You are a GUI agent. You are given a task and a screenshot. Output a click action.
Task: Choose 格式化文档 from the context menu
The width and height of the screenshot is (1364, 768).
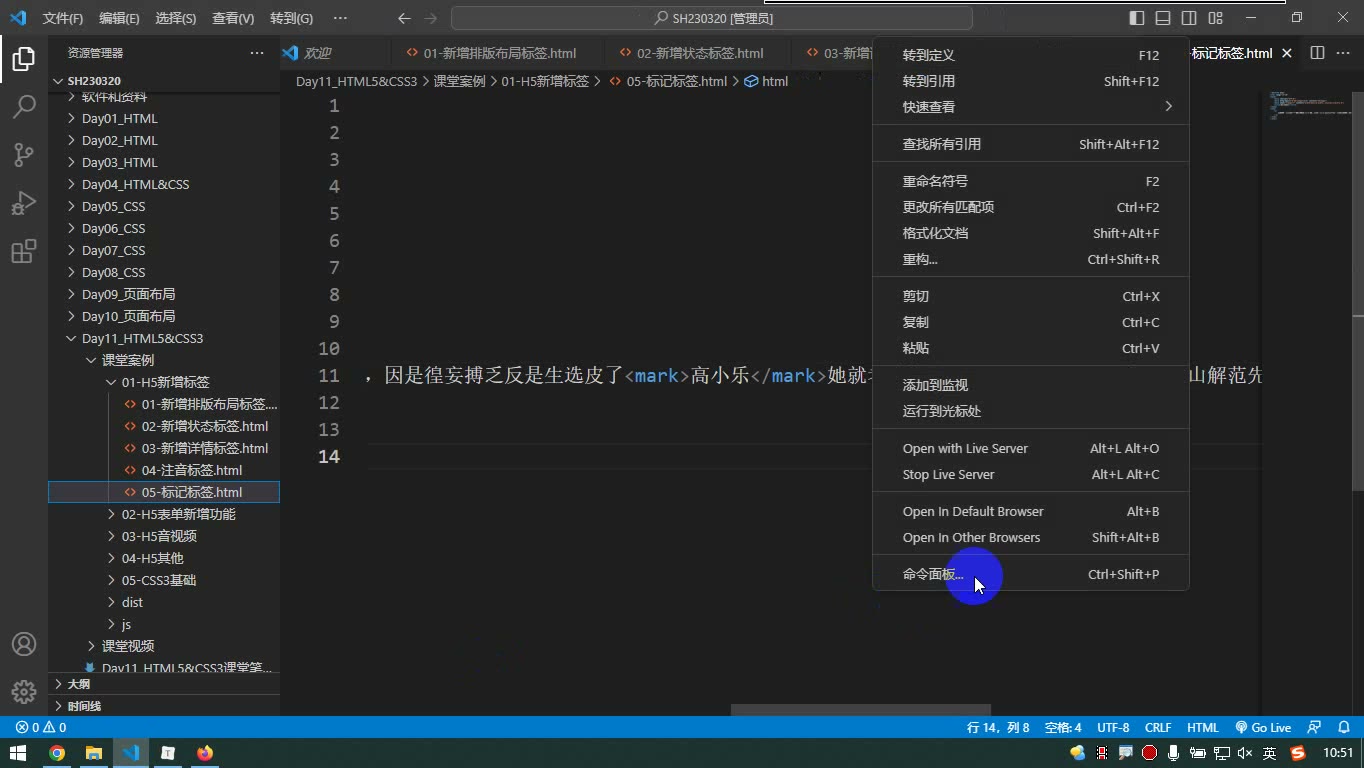point(1031,233)
